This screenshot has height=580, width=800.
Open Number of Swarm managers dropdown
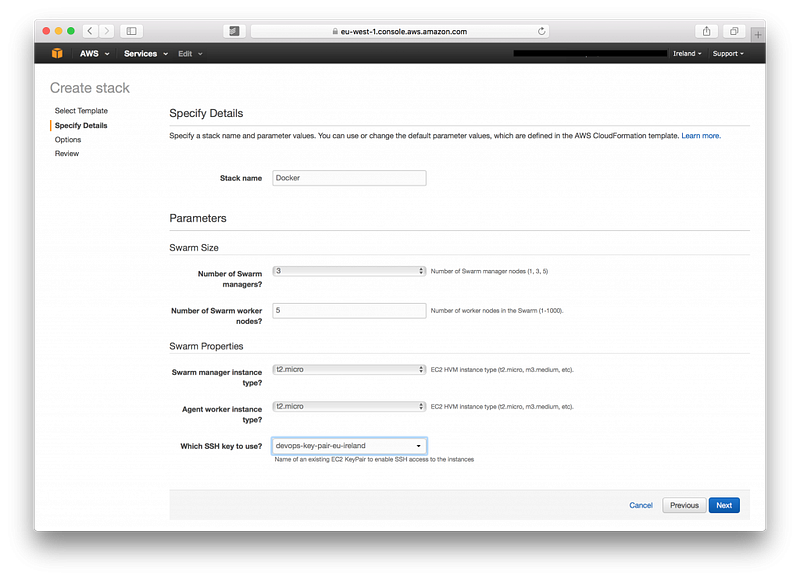[x=349, y=271]
